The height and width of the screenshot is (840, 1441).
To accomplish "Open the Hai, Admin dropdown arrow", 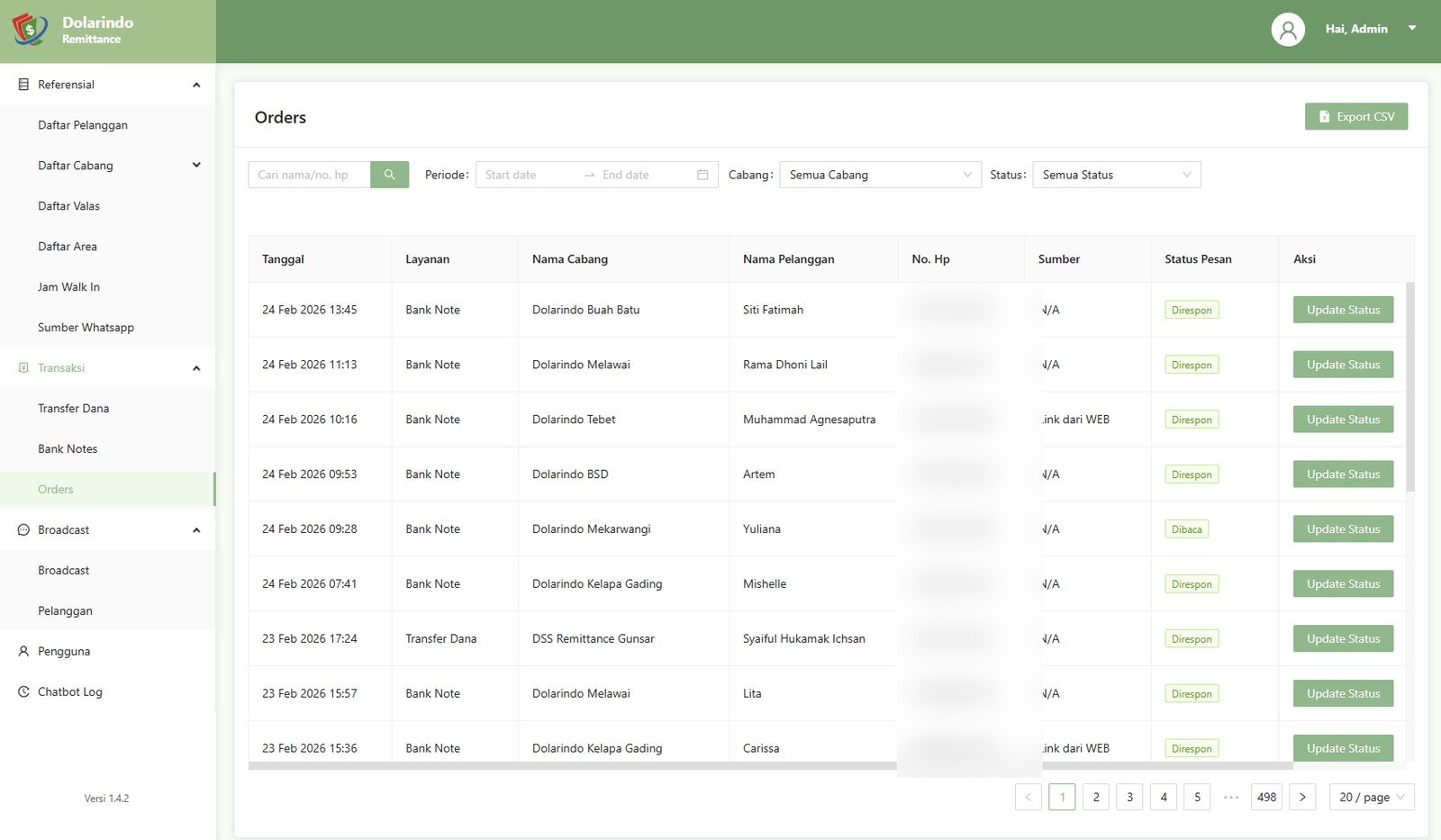I will [1412, 29].
